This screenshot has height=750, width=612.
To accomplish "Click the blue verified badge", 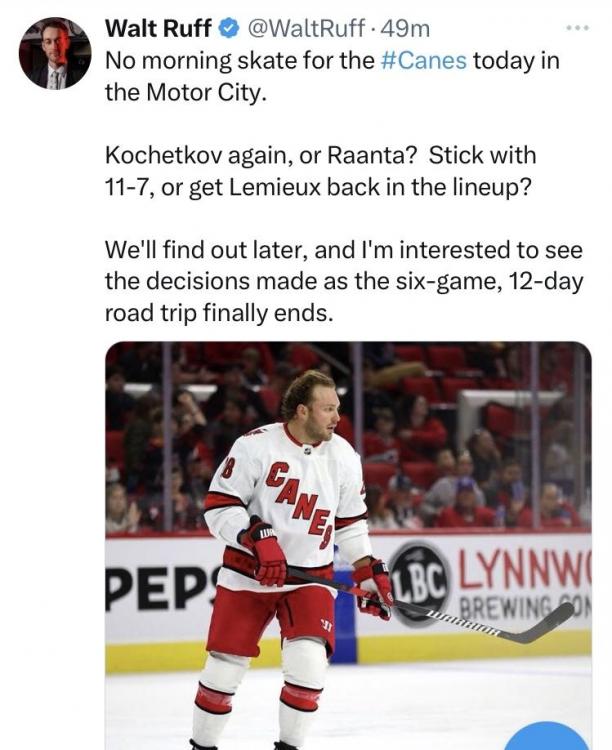I will coord(226,26).
